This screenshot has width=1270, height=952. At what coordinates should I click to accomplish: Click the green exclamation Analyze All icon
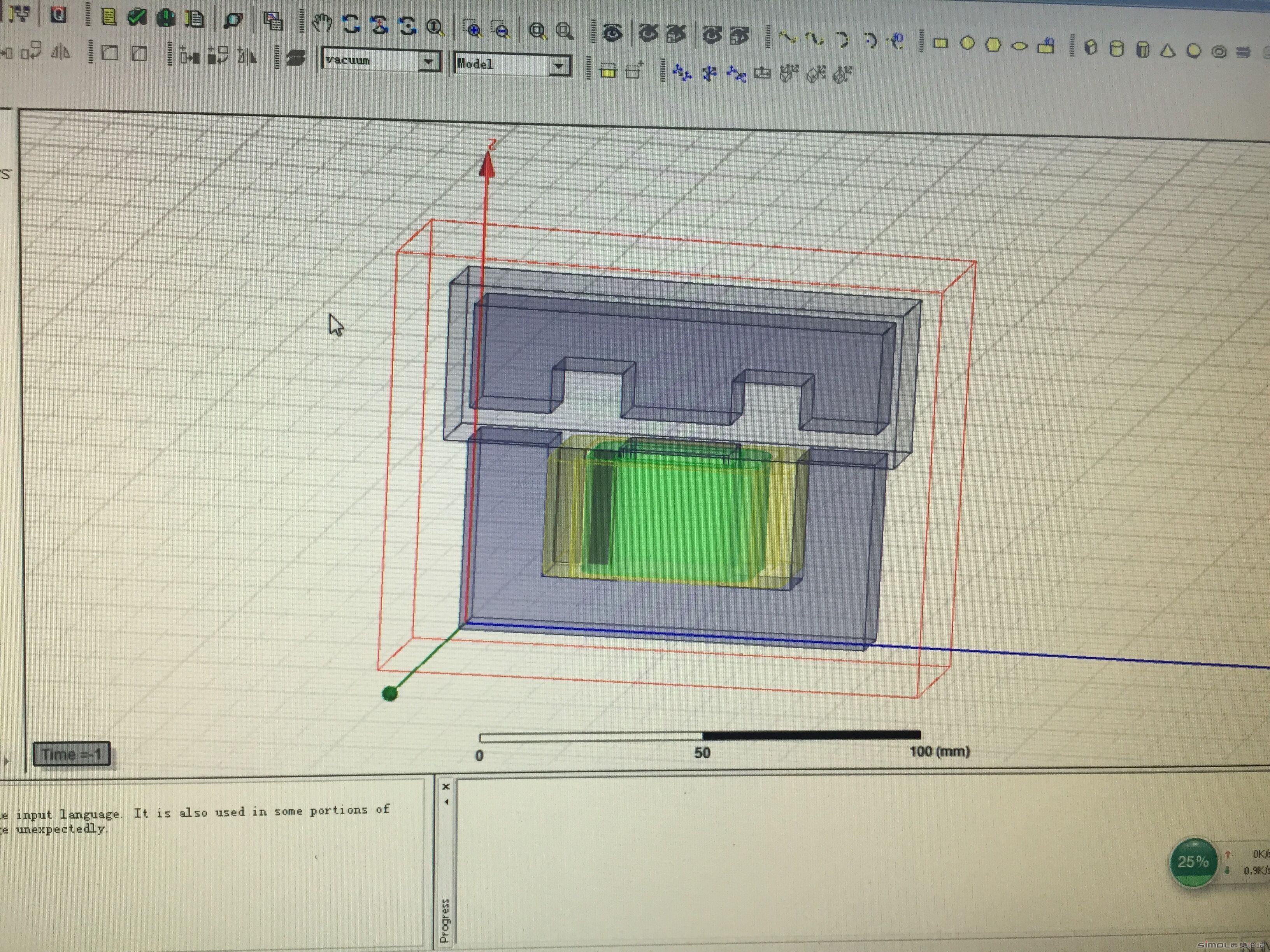[x=166, y=17]
